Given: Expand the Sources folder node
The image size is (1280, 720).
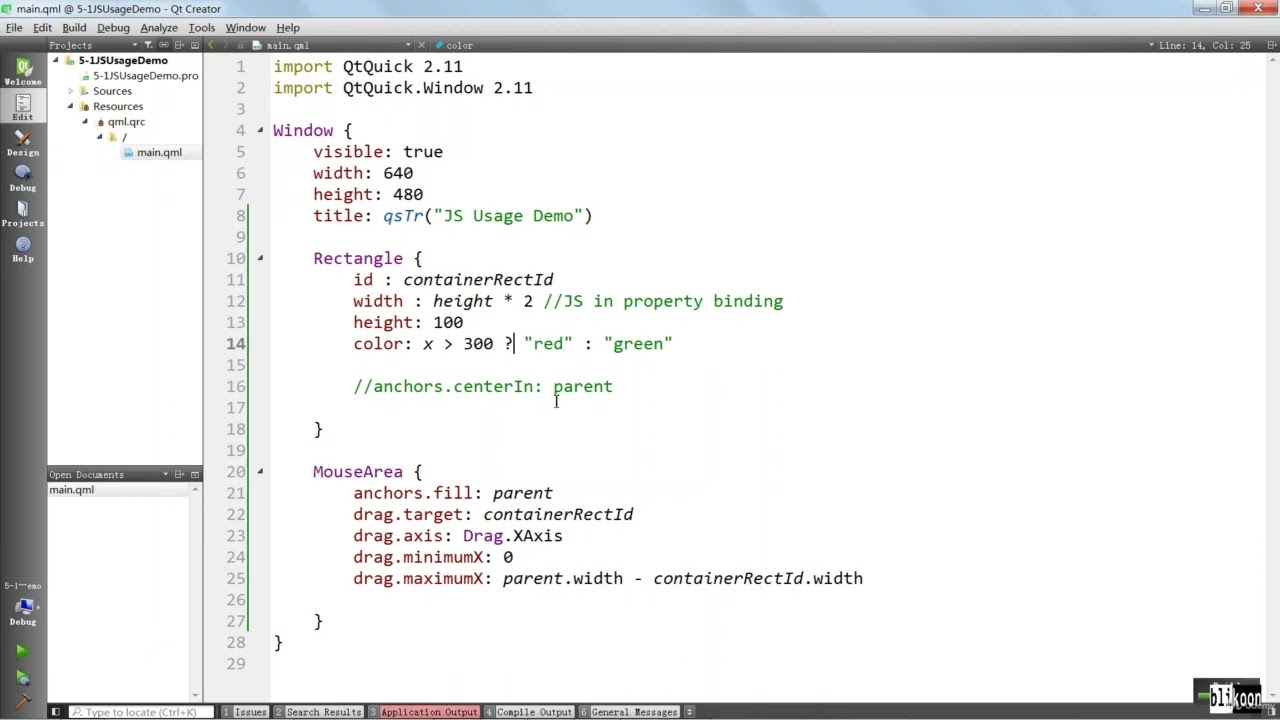Looking at the screenshot, I should point(71,91).
